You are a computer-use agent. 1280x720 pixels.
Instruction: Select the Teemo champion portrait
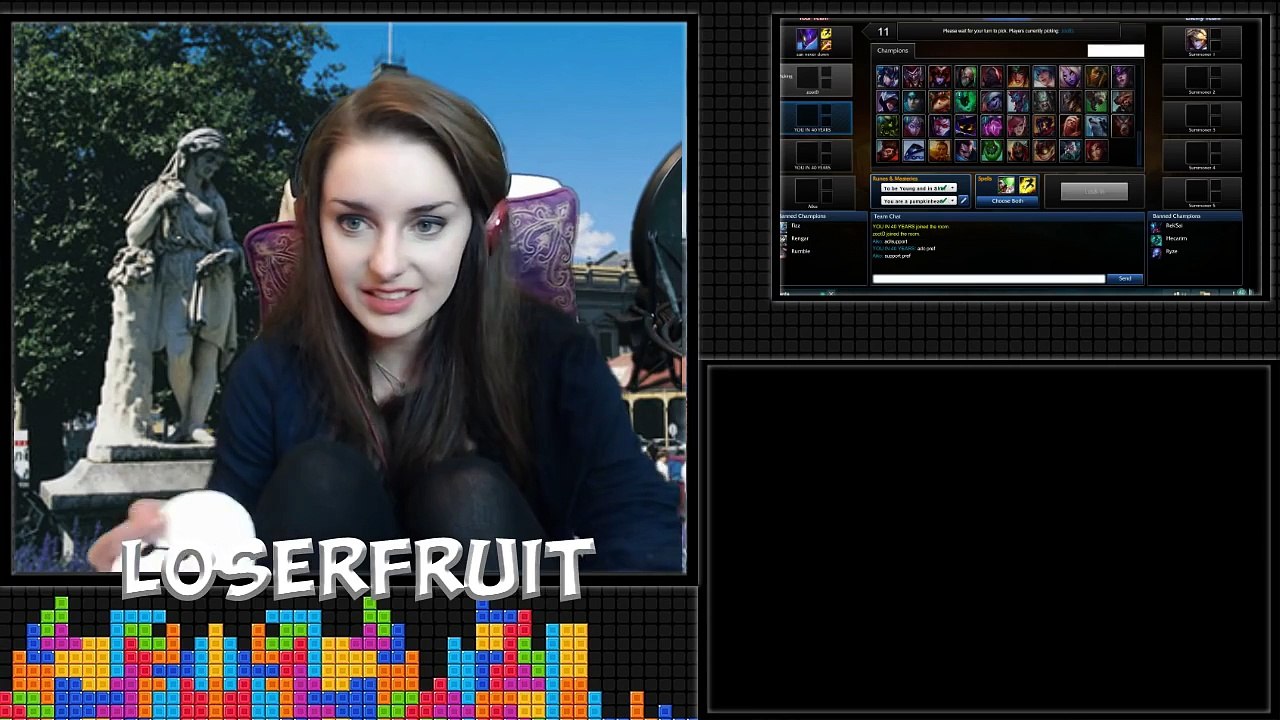[x=940, y=101]
